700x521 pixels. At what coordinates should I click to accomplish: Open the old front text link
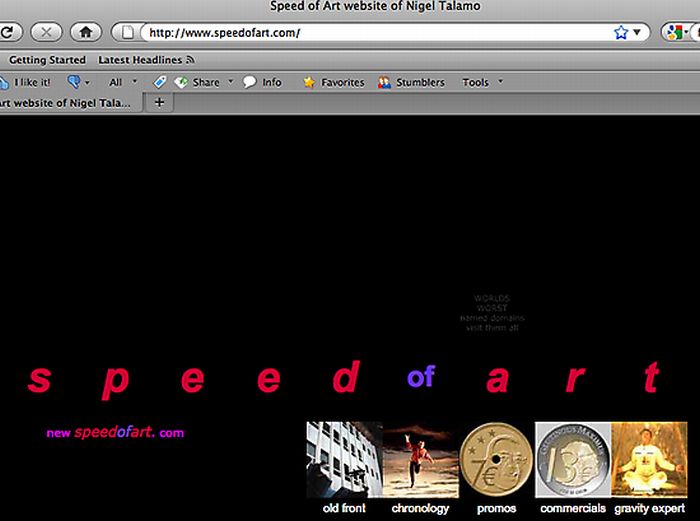(344, 508)
